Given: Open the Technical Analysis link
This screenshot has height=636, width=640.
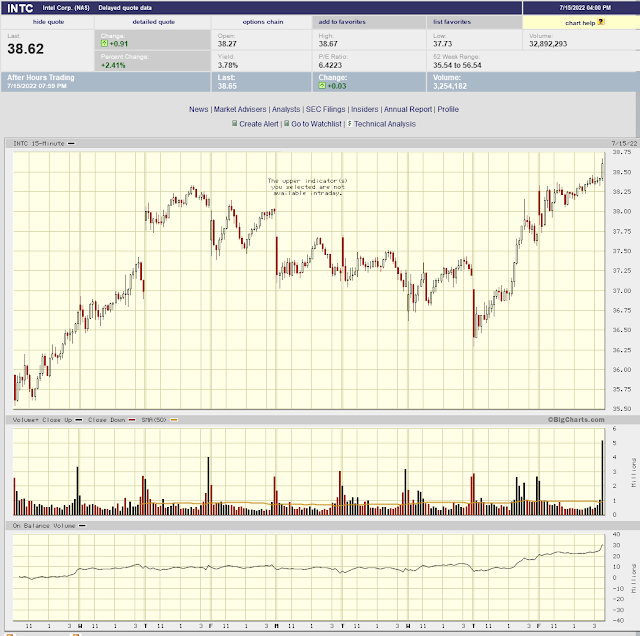Looking at the screenshot, I should [385, 124].
